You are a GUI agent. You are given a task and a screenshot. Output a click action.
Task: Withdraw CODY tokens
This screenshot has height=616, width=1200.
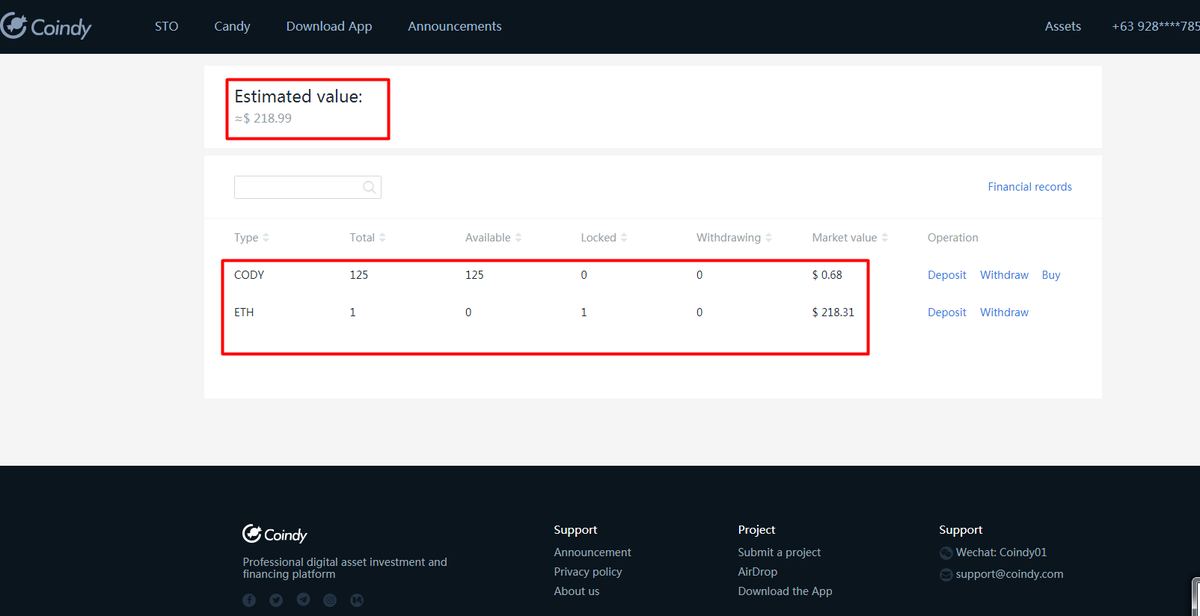click(x=1004, y=275)
